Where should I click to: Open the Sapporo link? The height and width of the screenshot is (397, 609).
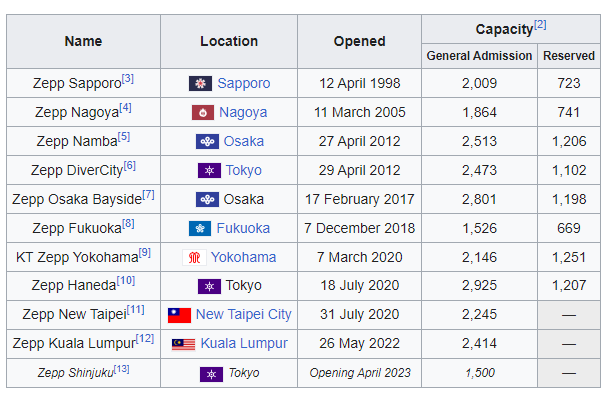point(244,84)
